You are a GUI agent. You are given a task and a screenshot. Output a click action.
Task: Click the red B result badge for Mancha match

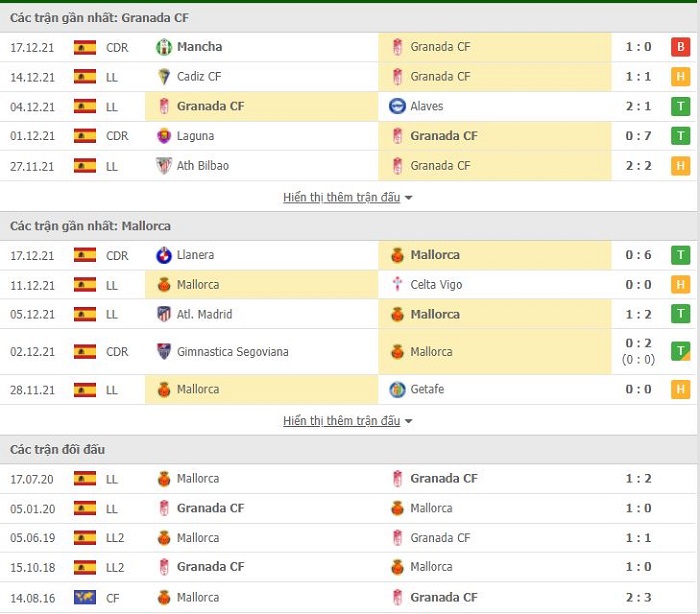(680, 47)
